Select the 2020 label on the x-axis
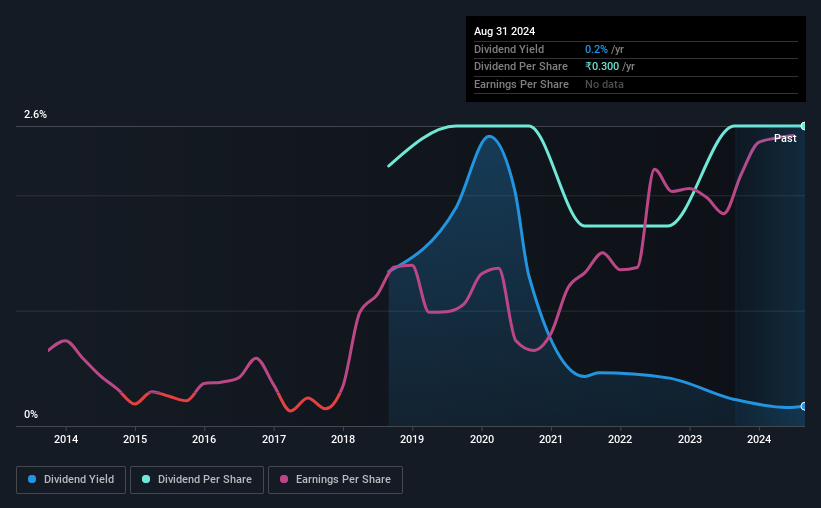Image resolution: width=821 pixels, height=508 pixels. pos(482,439)
